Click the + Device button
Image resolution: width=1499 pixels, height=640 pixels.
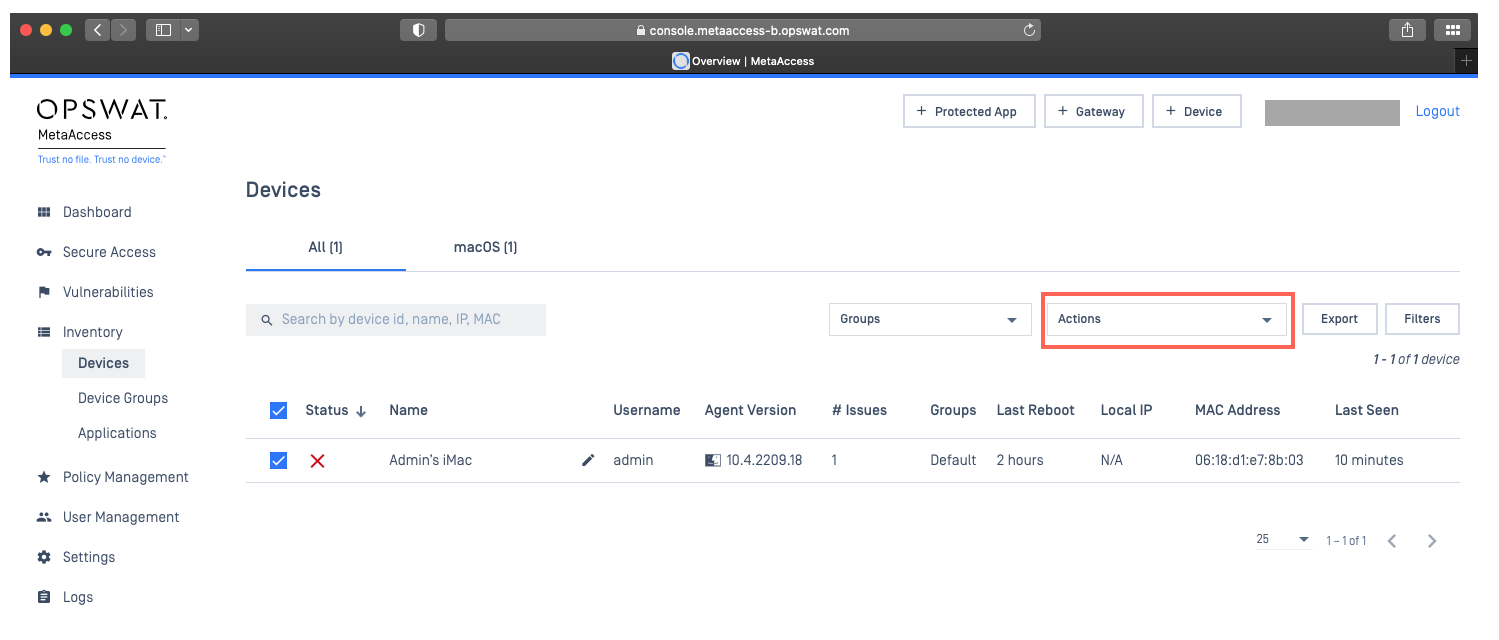1197,112
